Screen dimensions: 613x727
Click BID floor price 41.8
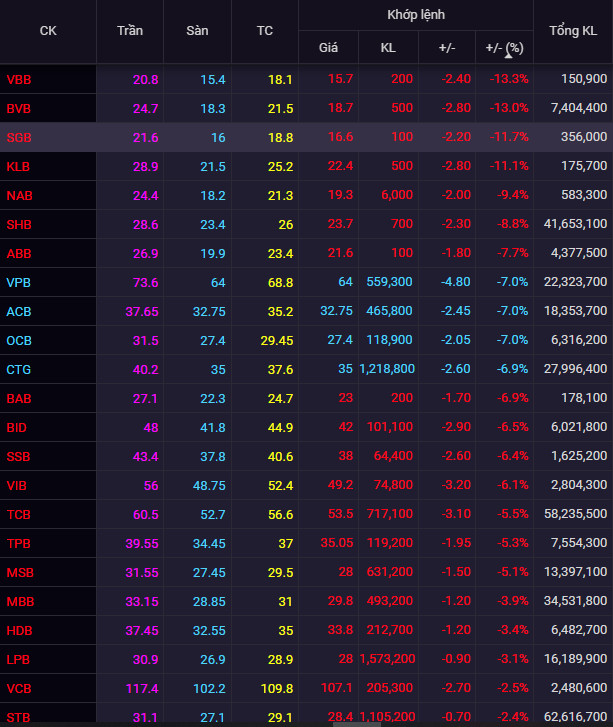click(213, 427)
